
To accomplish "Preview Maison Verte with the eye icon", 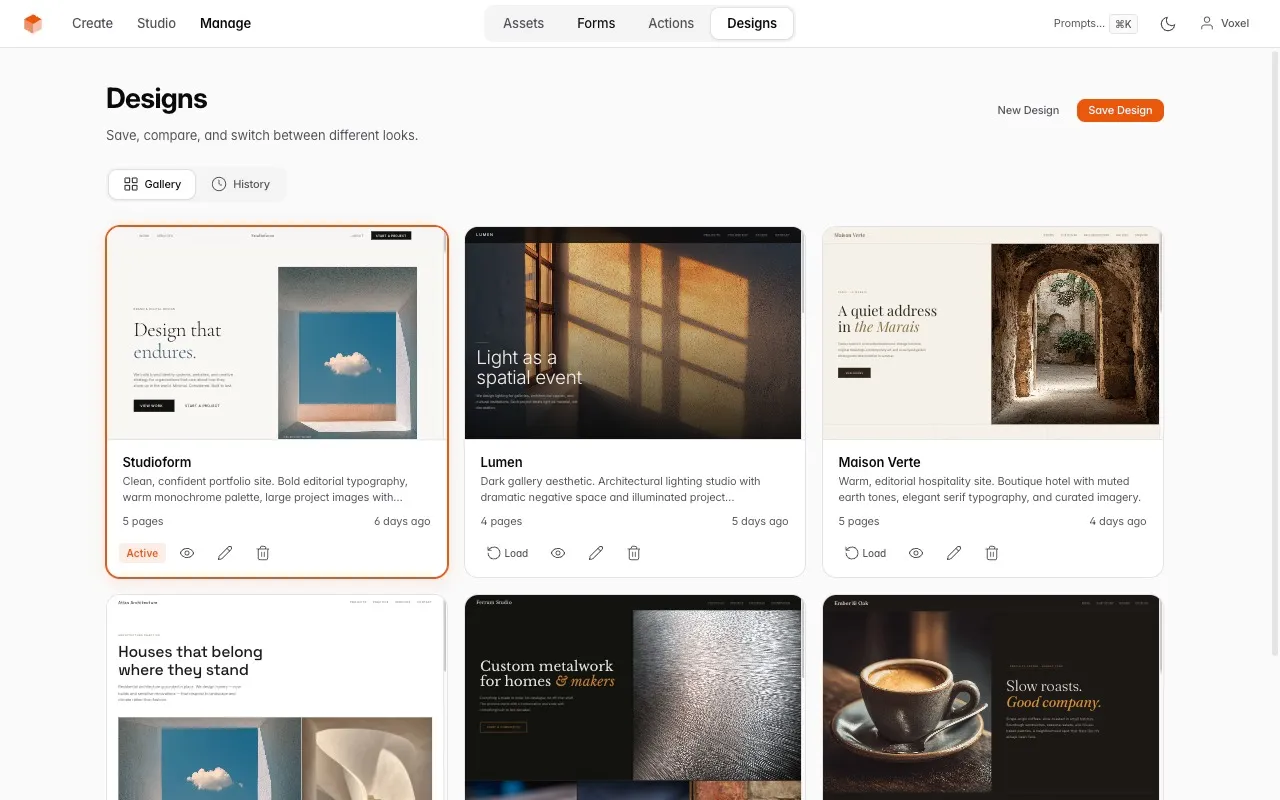I will pyautogui.click(x=915, y=552).
